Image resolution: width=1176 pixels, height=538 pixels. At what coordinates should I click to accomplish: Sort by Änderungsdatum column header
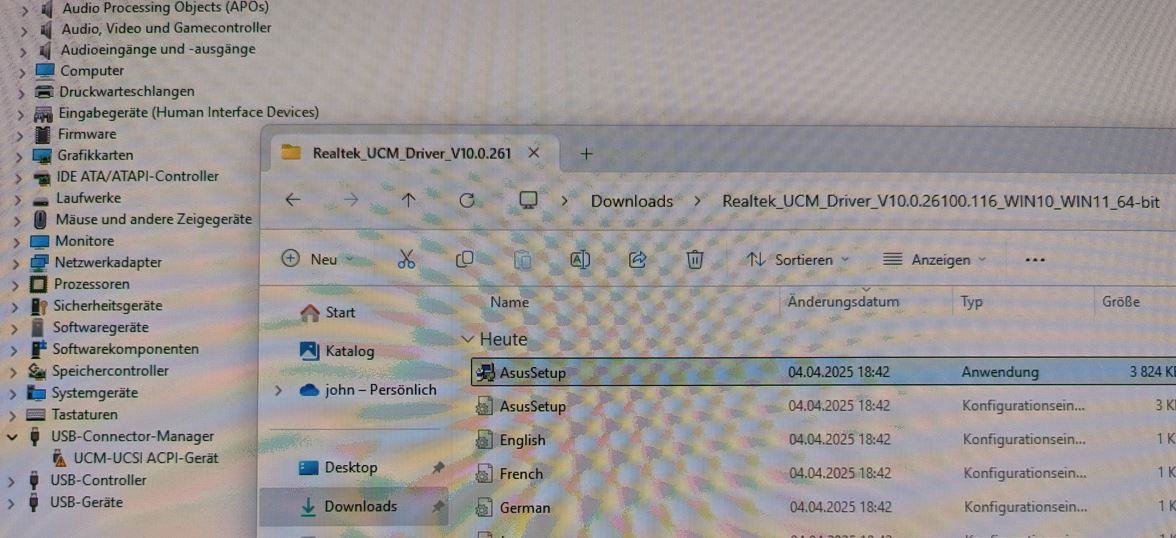(843, 302)
